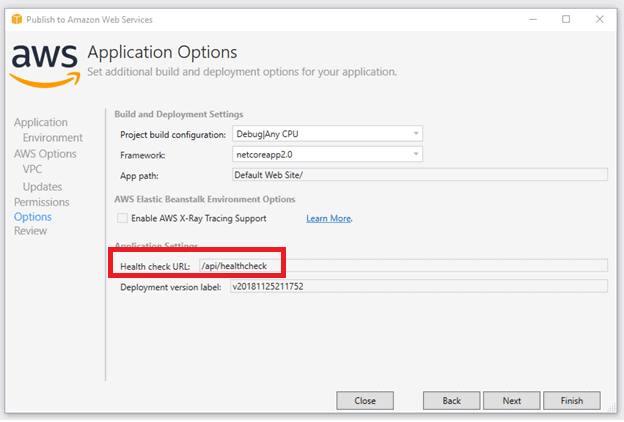The width and height of the screenshot is (624, 422).
Task: Click the AWS logo
Action: pyautogui.click(x=45, y=65)
